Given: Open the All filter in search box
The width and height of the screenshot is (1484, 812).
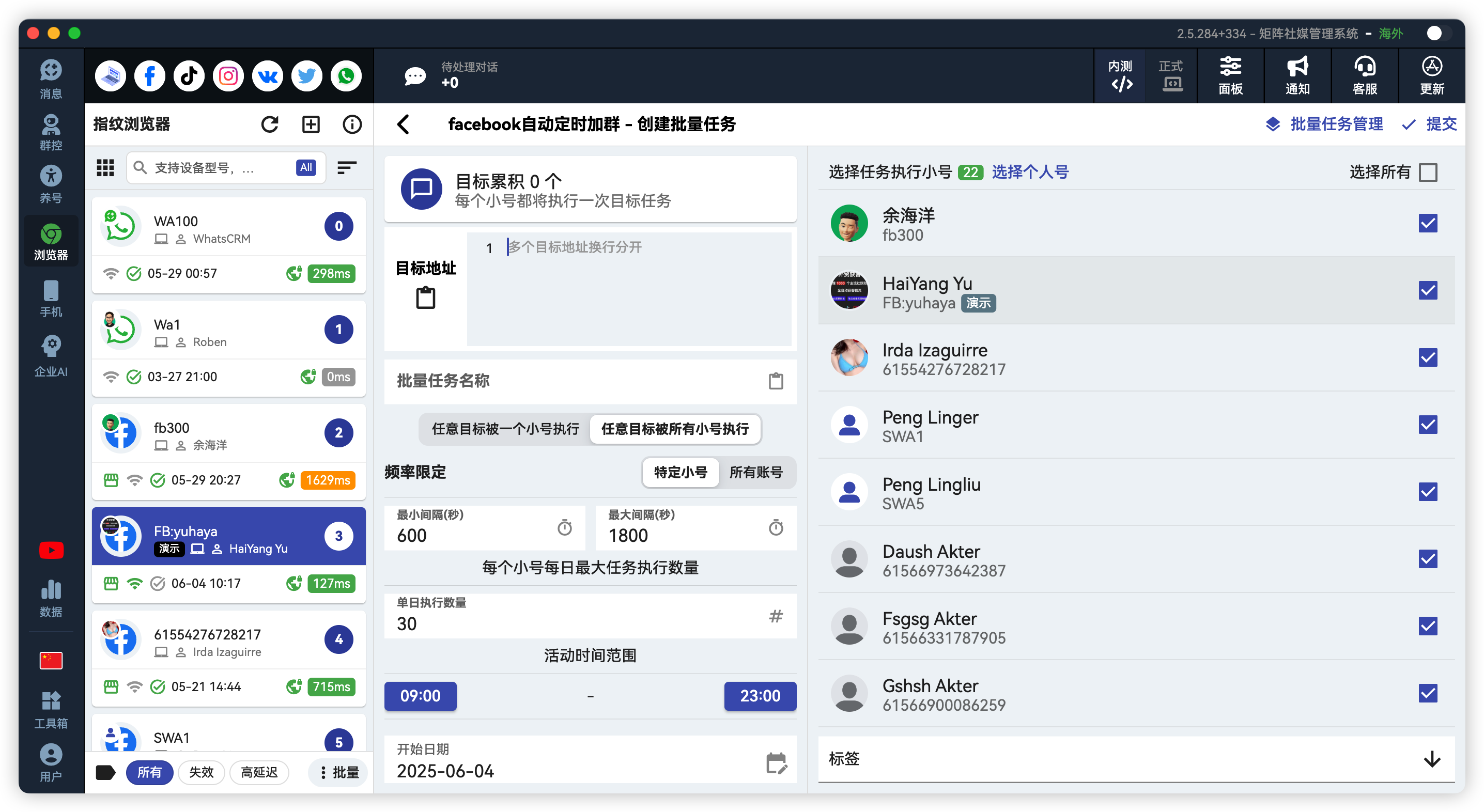Looking at the screenshot, I should (306, 167).
